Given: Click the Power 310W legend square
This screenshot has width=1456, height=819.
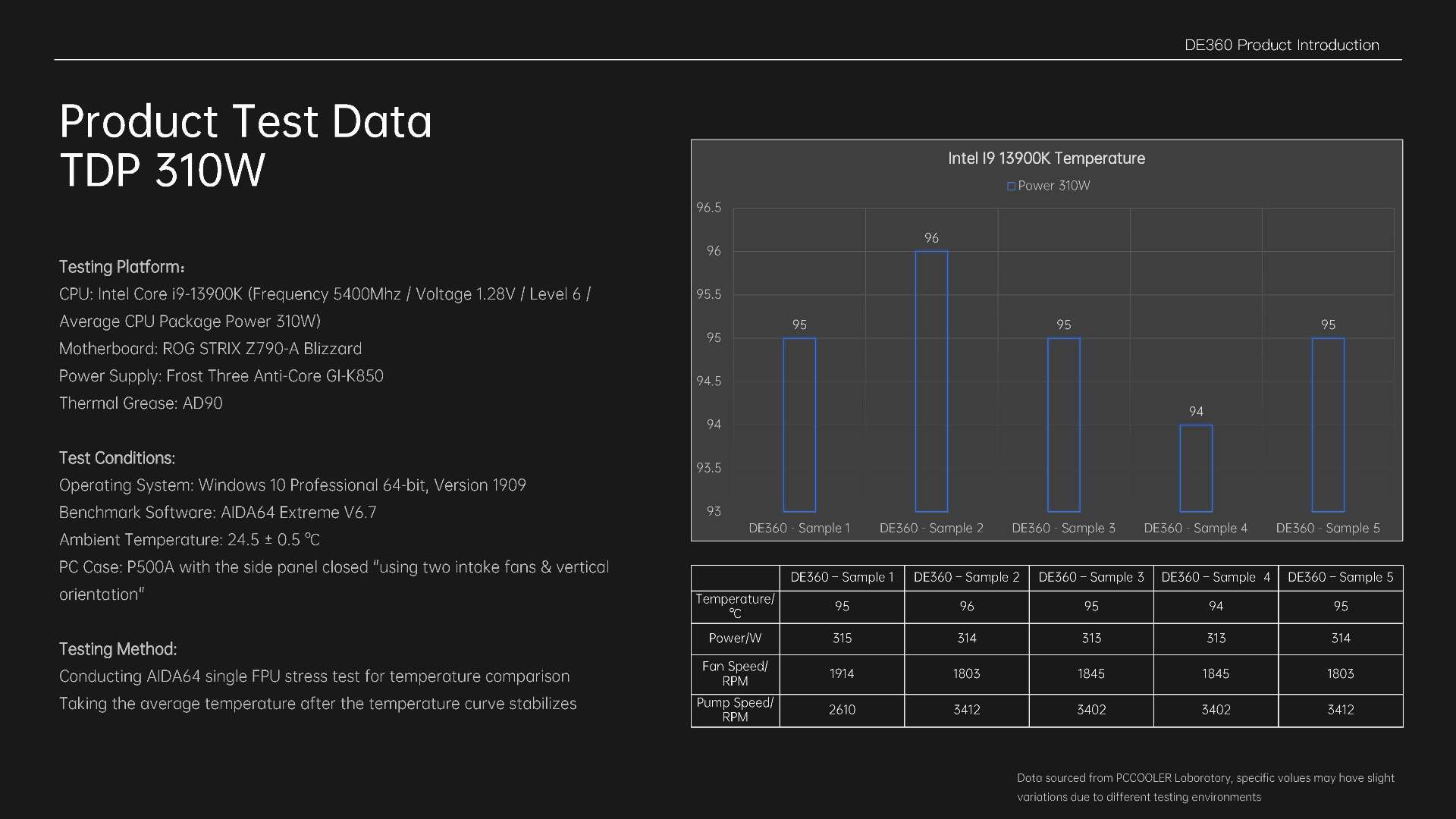Looking at the screenshot, I should [x=1011, y=187].
